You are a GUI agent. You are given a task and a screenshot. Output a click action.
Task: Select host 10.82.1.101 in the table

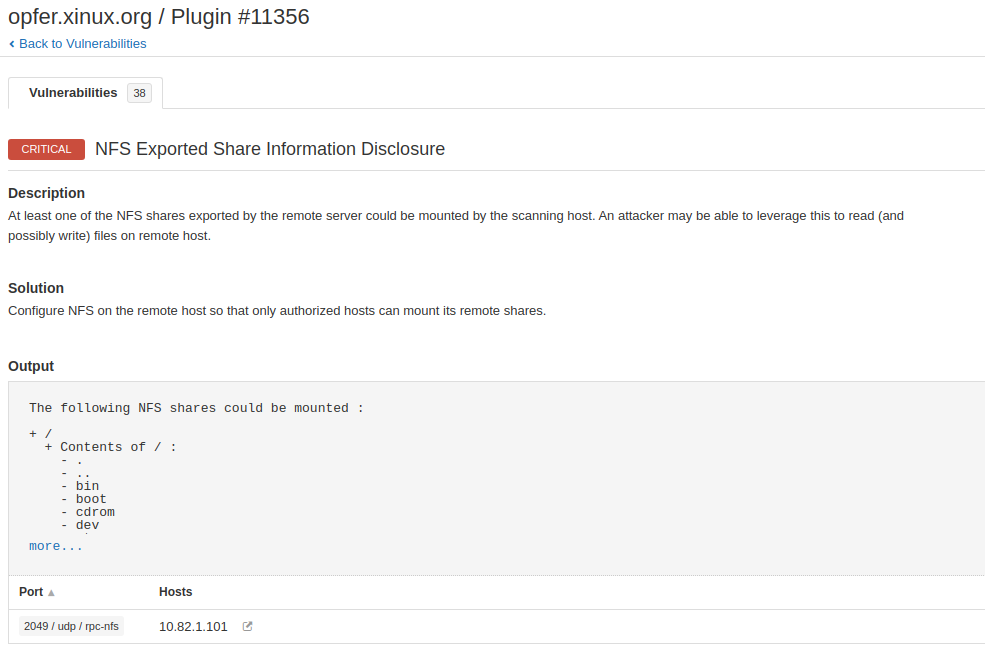(x=193, y=627)
